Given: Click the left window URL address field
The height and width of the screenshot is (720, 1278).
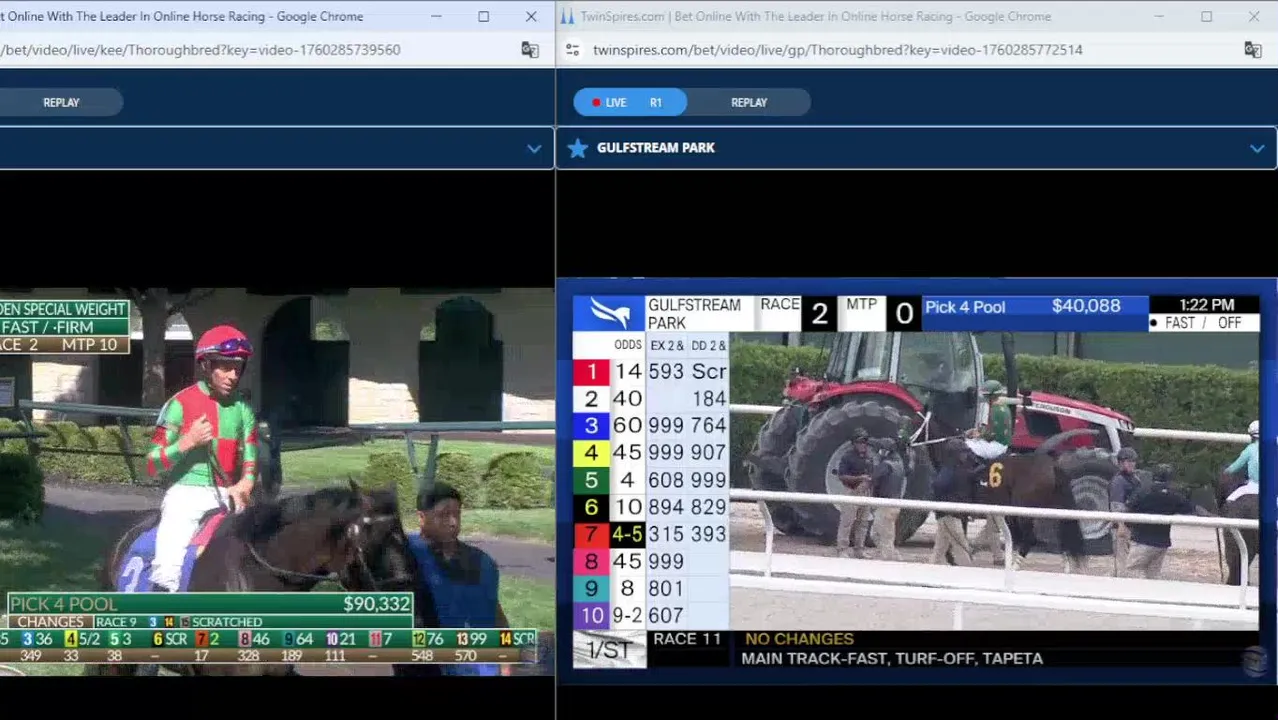Looking at the screenshot, I should pyautogui.click(x=200, y=50).
